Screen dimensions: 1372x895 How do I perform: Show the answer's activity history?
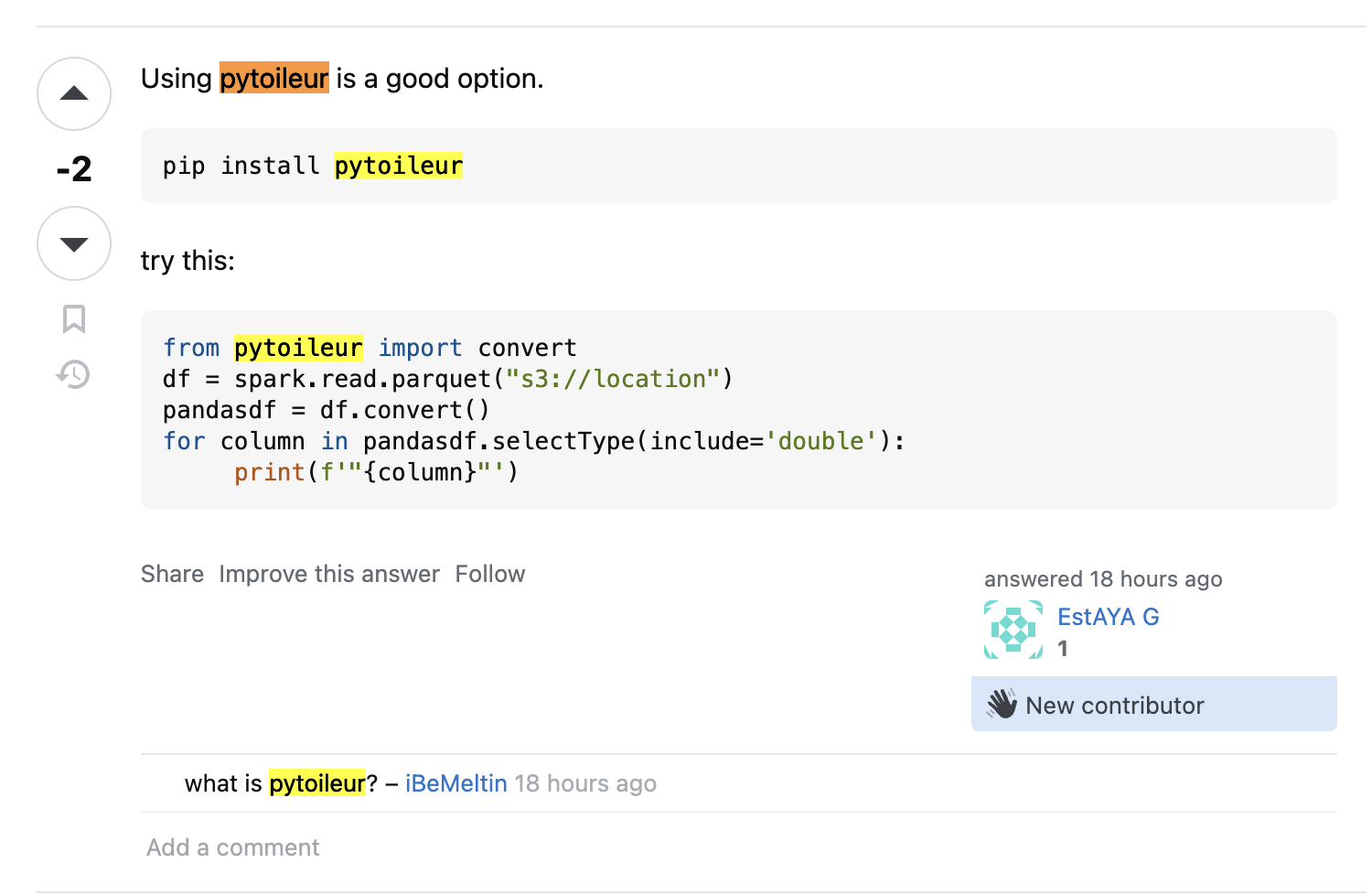74,374
